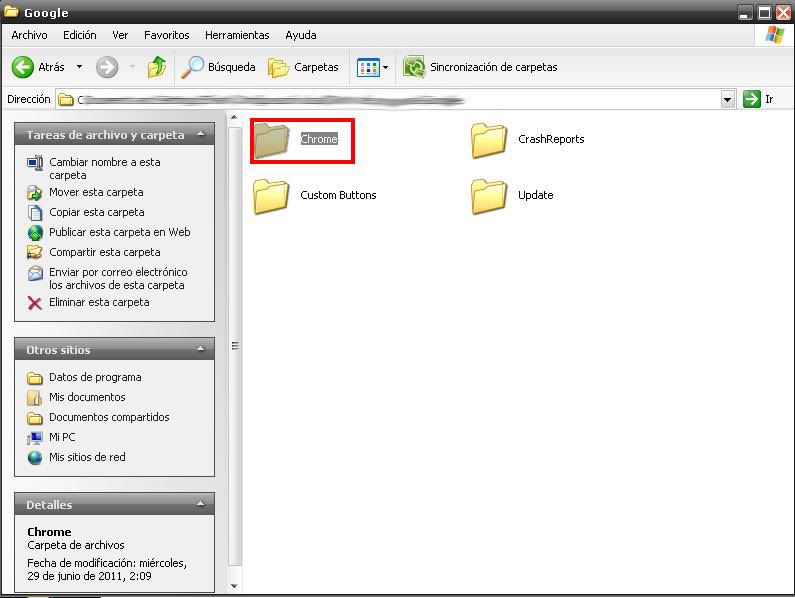Click the move folder task icon
The width and height of the screenshot is (795, 598).
[34, 193]
